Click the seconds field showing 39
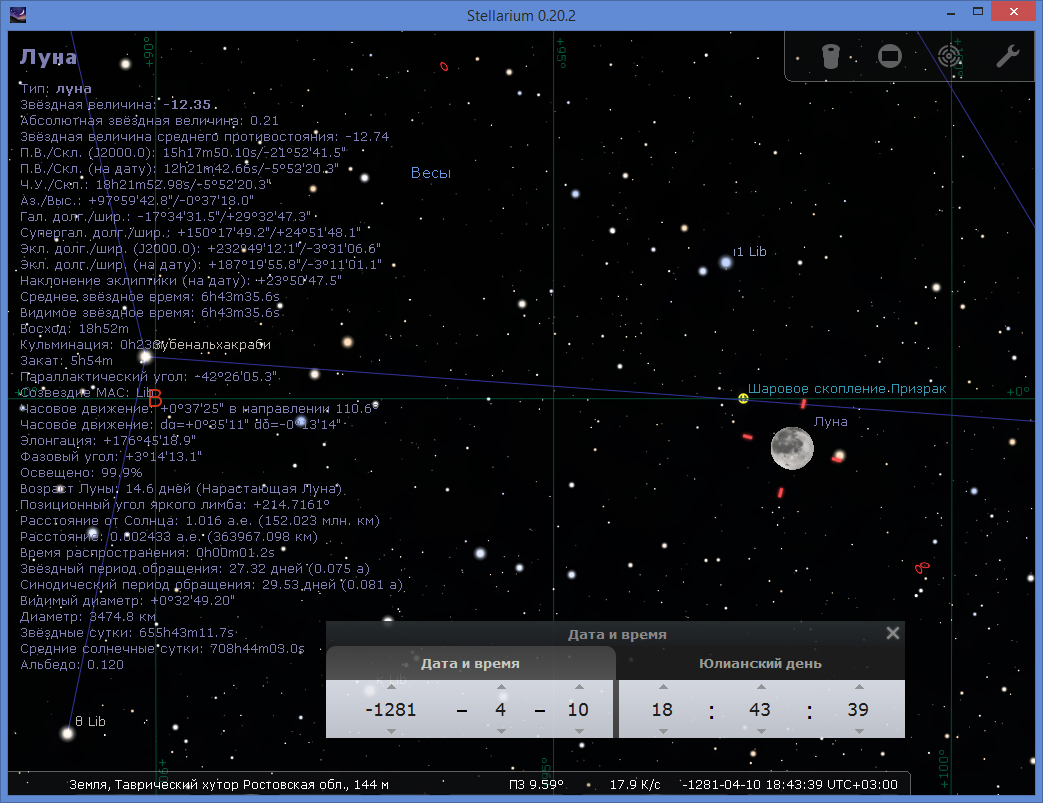1043x803 pixels. coord(858,710)
